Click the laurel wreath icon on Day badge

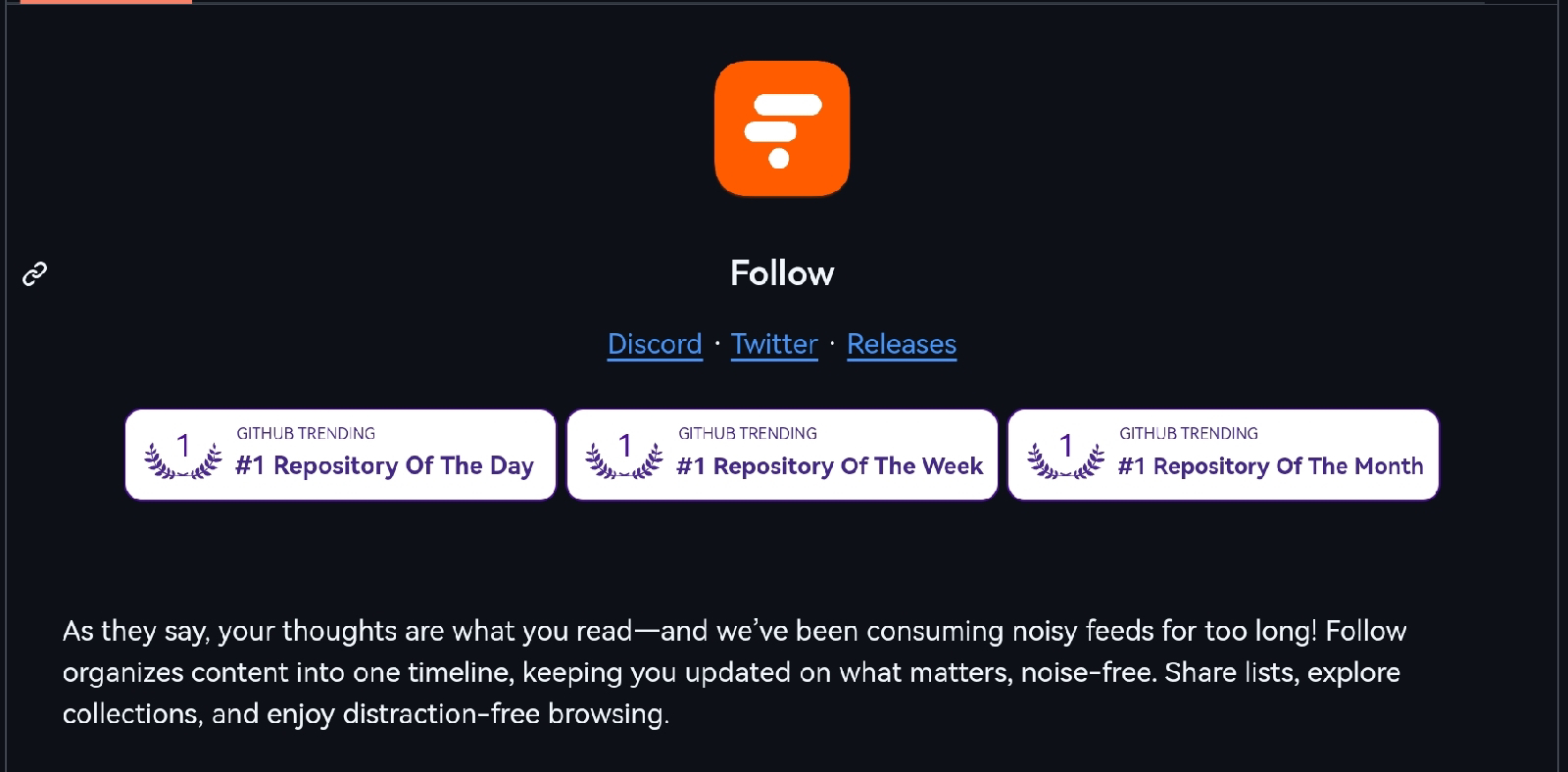pos(183,456)
